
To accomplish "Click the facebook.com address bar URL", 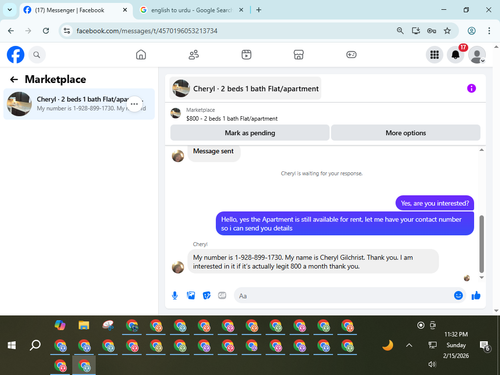I will [x=147, y=31].
